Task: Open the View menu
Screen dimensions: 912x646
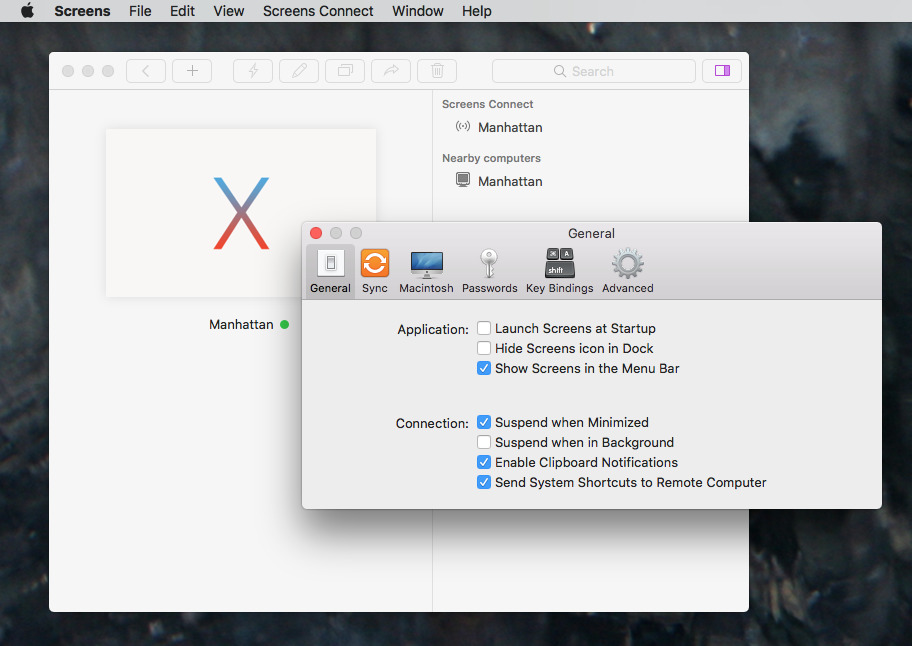Action: [229, 11]
